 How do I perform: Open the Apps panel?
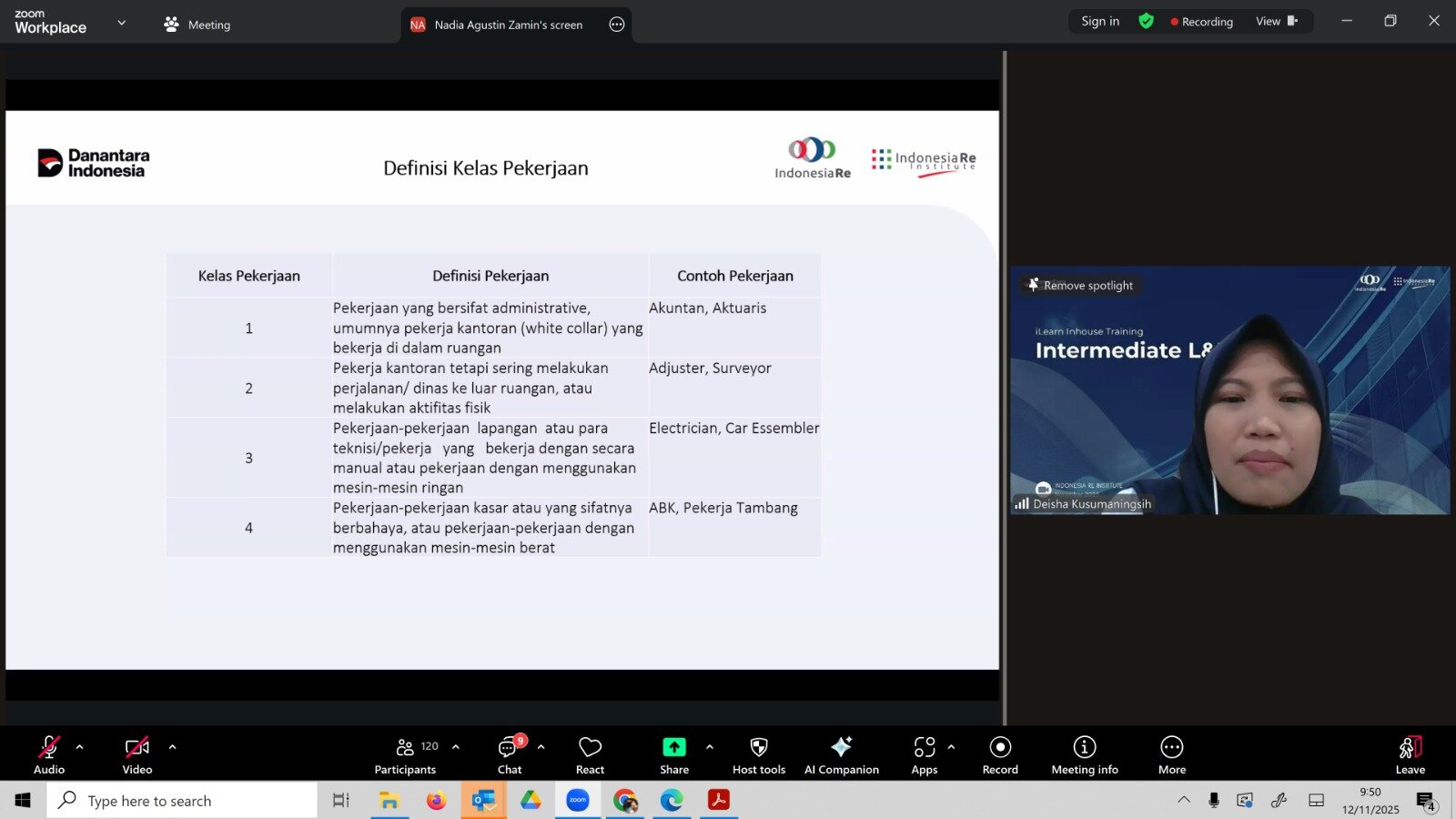click(x=924, y=755)
